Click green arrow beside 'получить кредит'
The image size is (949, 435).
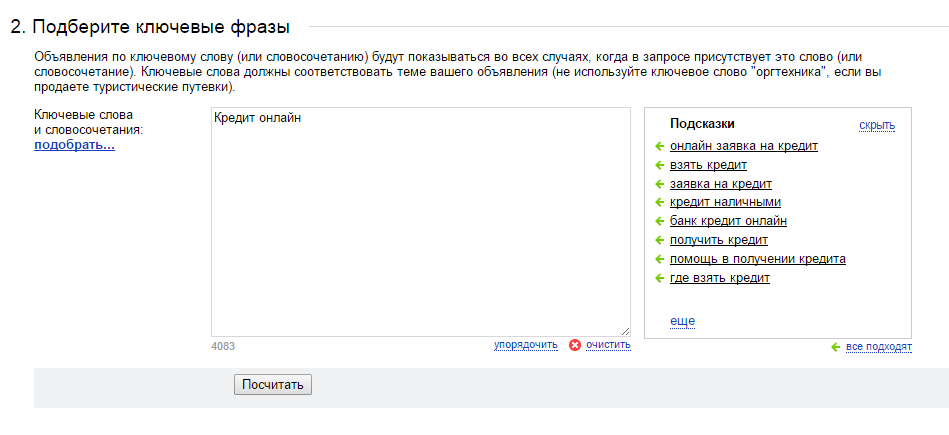coord(659,240)
